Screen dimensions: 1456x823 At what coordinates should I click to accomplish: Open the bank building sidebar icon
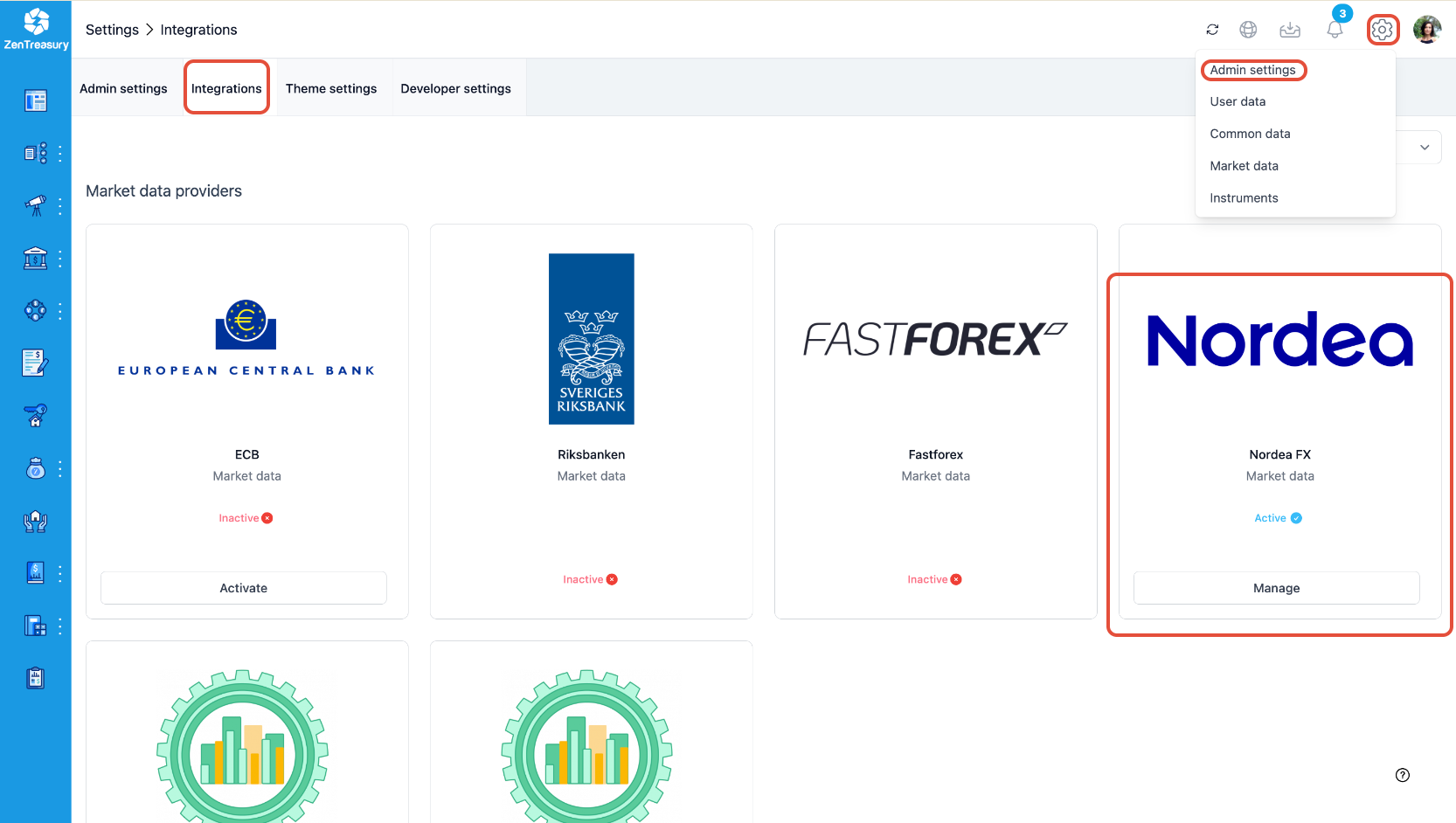pos(36,259)
